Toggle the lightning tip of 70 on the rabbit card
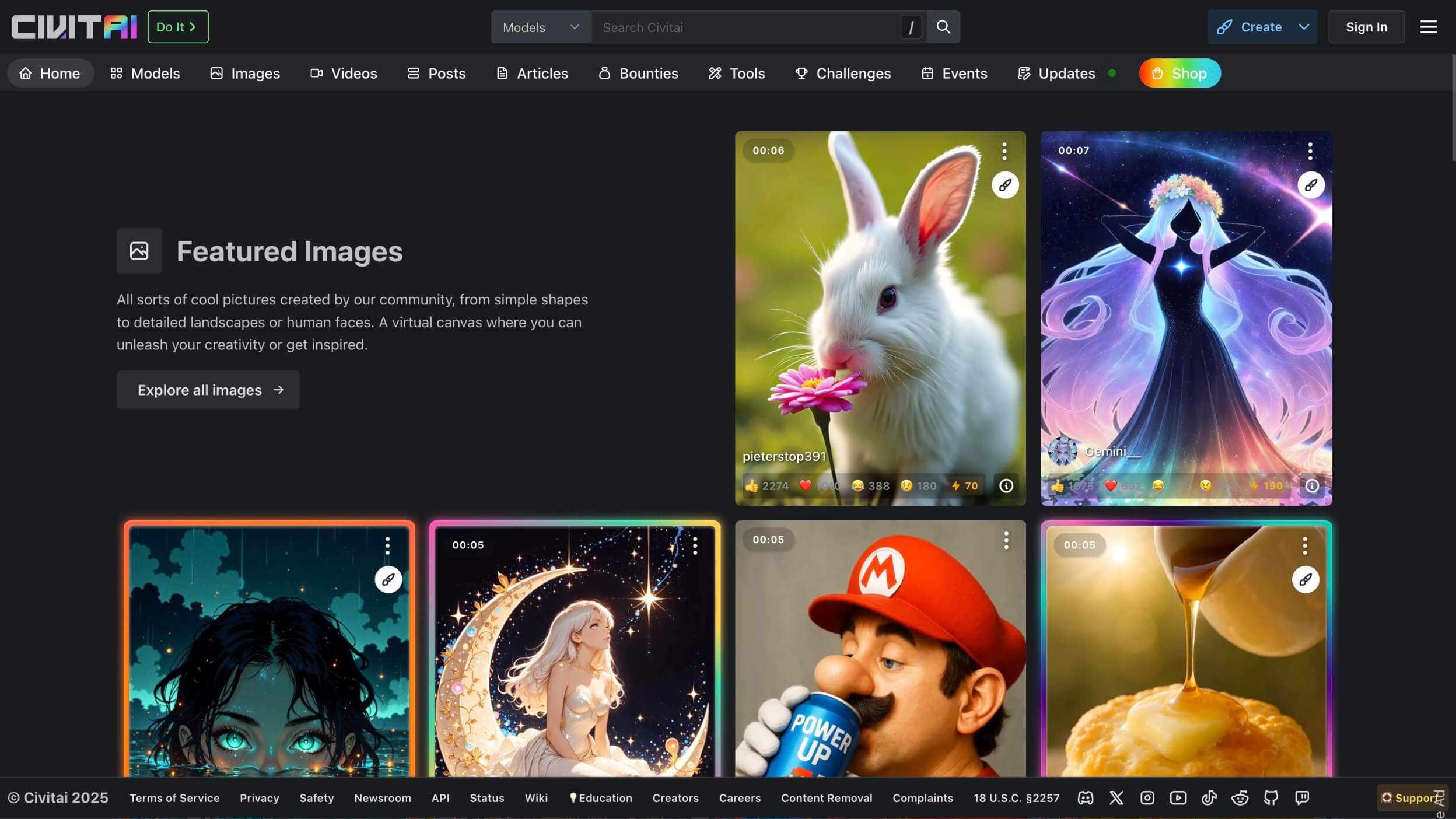 pos(964,485)
